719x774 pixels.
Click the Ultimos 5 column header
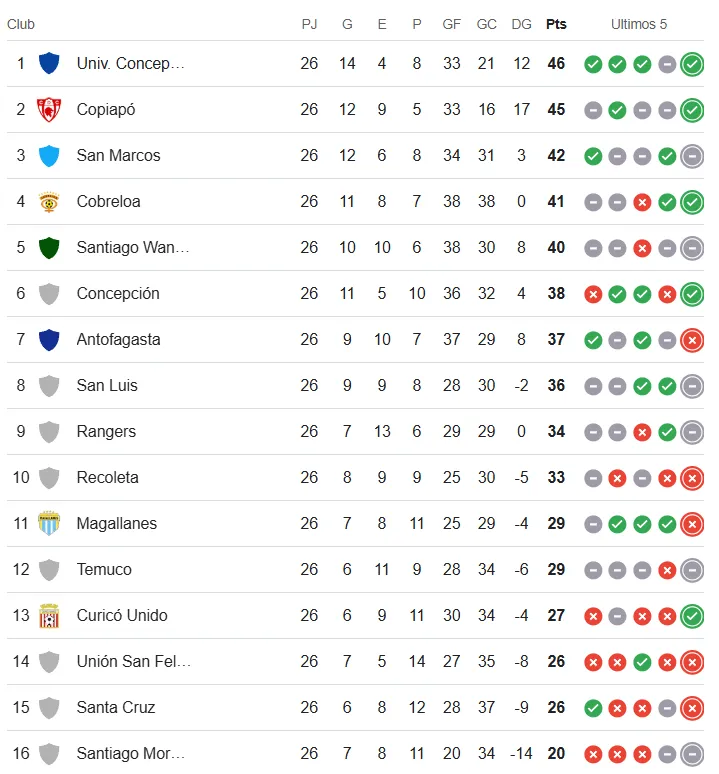[x=639, y=24]
